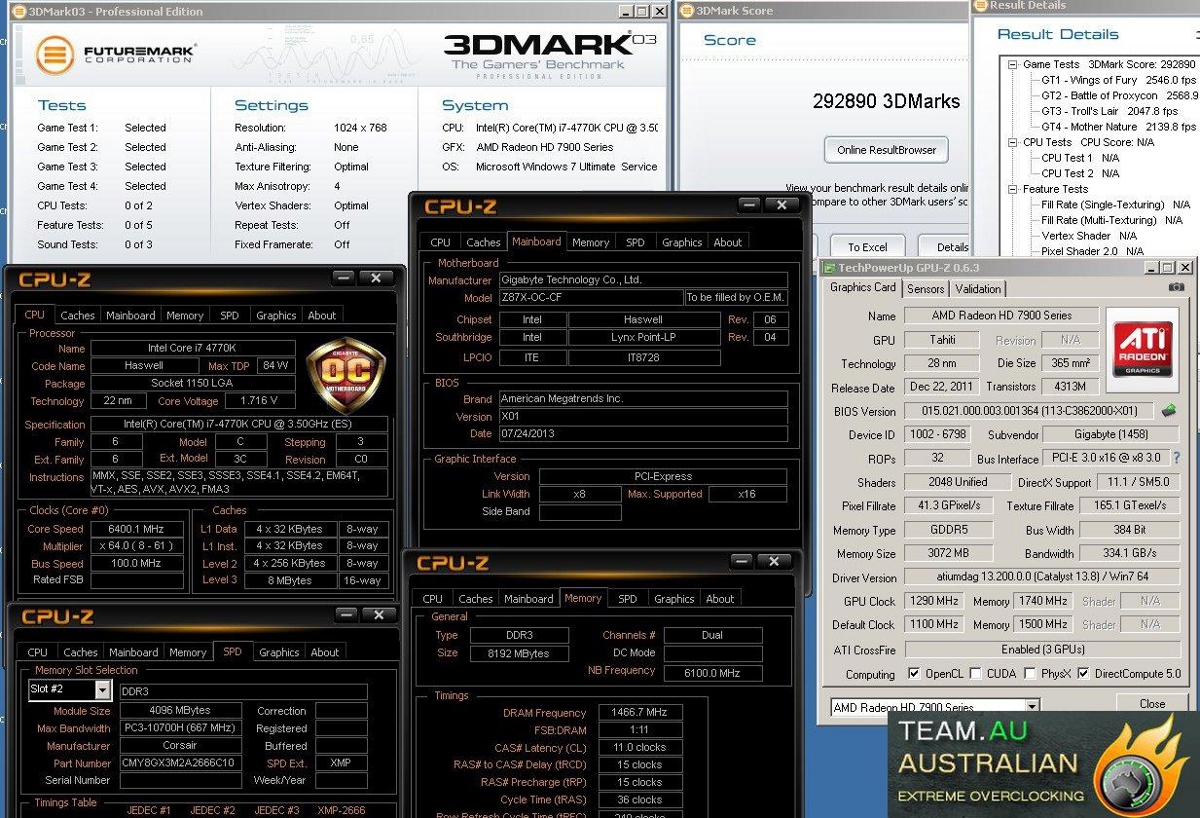Click the "Z87X-OC-CF" motherboard model value

(x=590, y=298)
